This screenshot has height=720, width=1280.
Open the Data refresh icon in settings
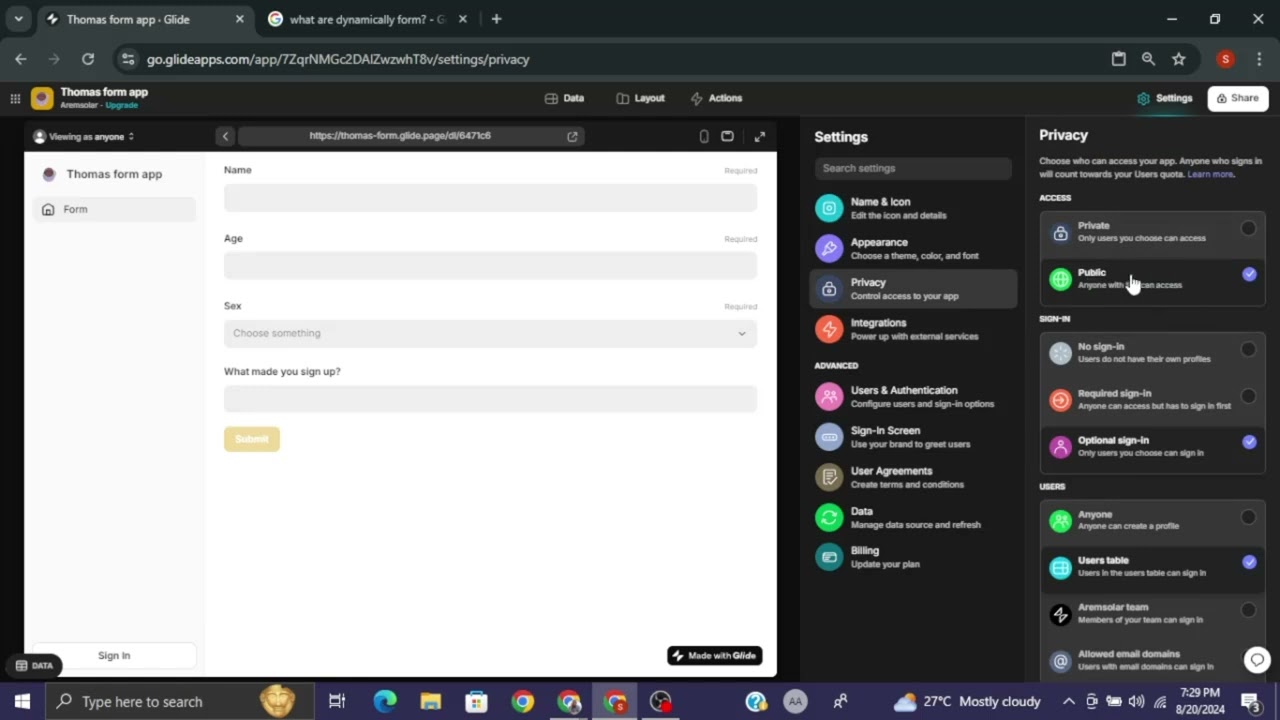point(829,517)
